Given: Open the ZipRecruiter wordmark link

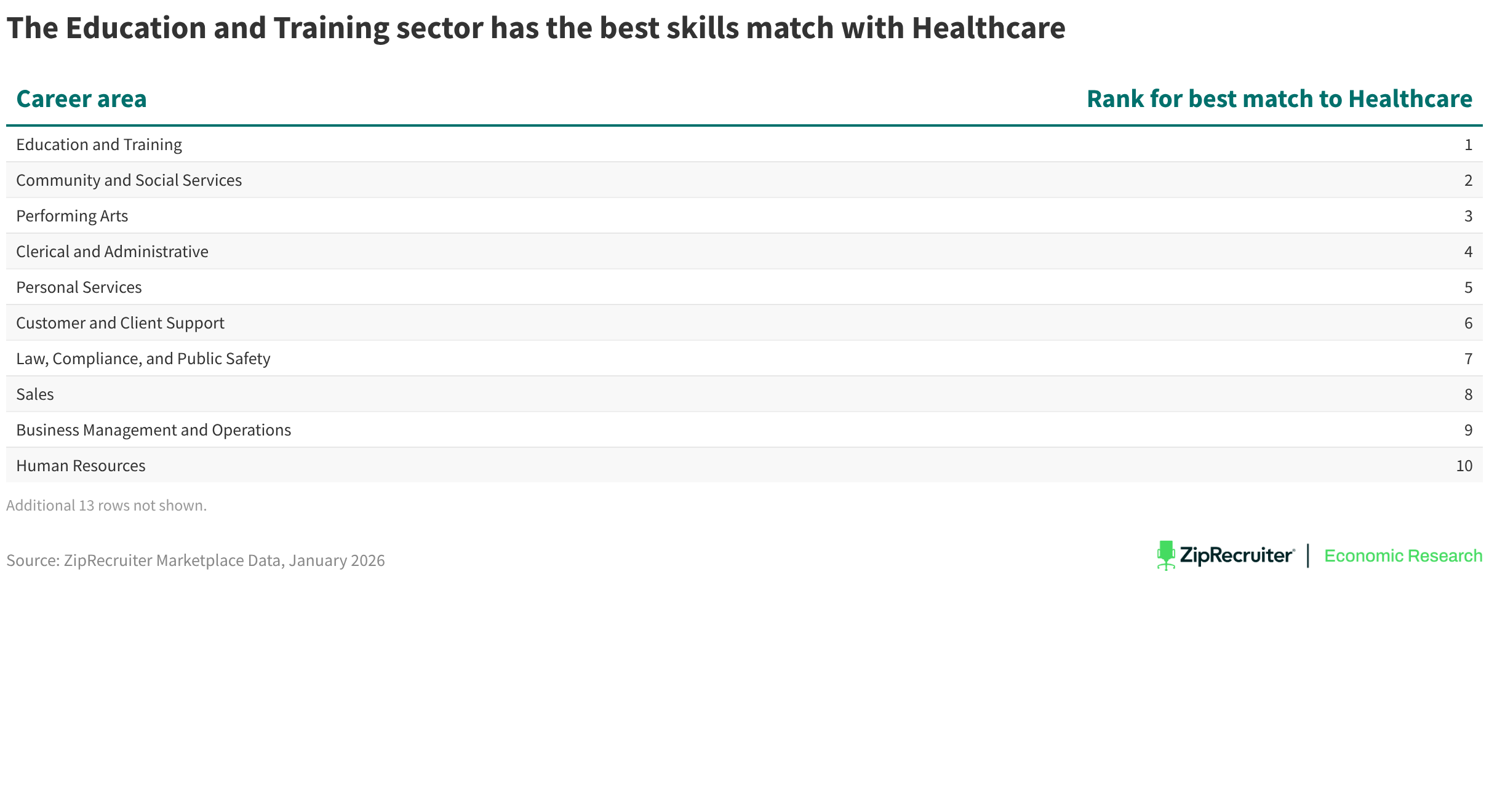Looking at the screenshot, I should 1237,556.
